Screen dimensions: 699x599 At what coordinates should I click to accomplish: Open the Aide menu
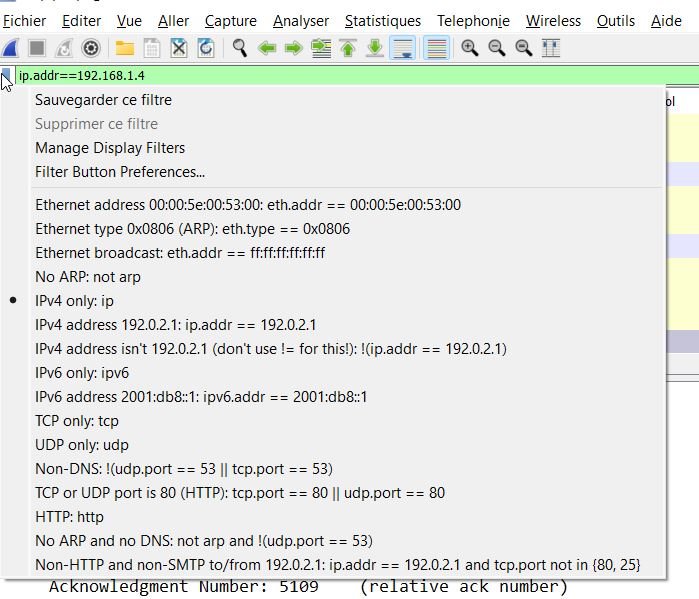(x=666, y=21)
